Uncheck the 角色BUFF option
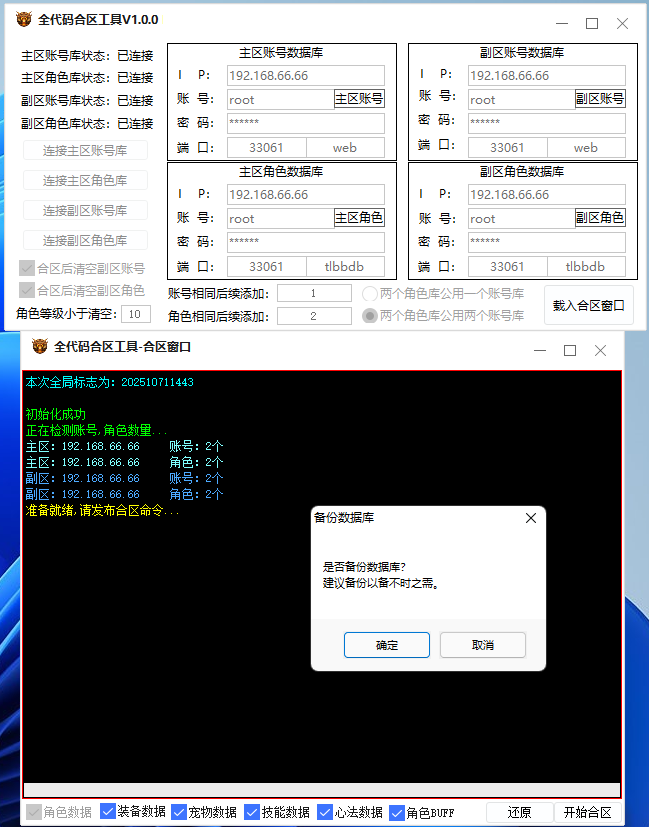Image resolution: width=649 pixels, height=827 pixels. coord(397,812)
